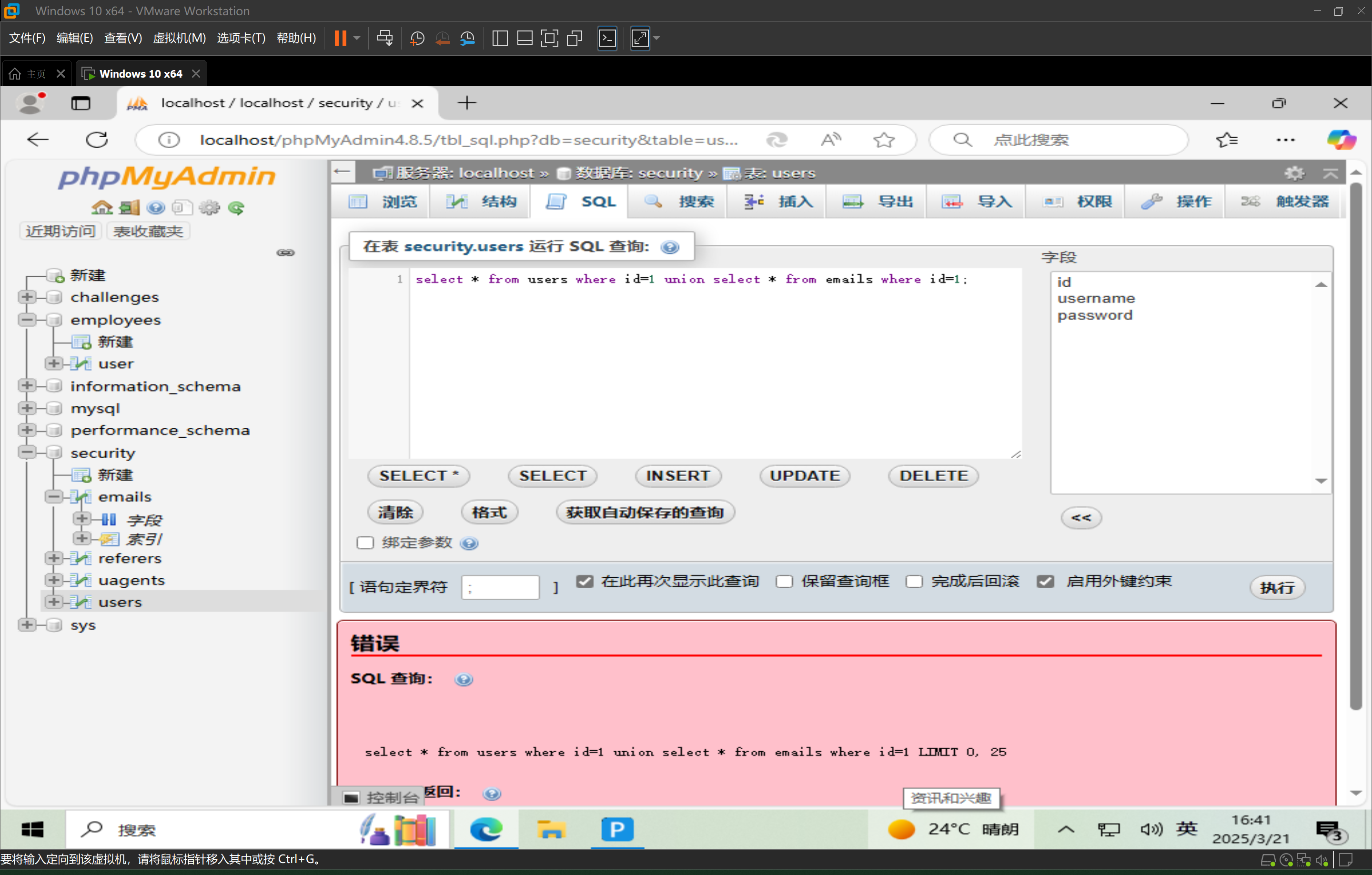Check 保留查询框 checkbox

pyautogui.click(x=784, y=582)
